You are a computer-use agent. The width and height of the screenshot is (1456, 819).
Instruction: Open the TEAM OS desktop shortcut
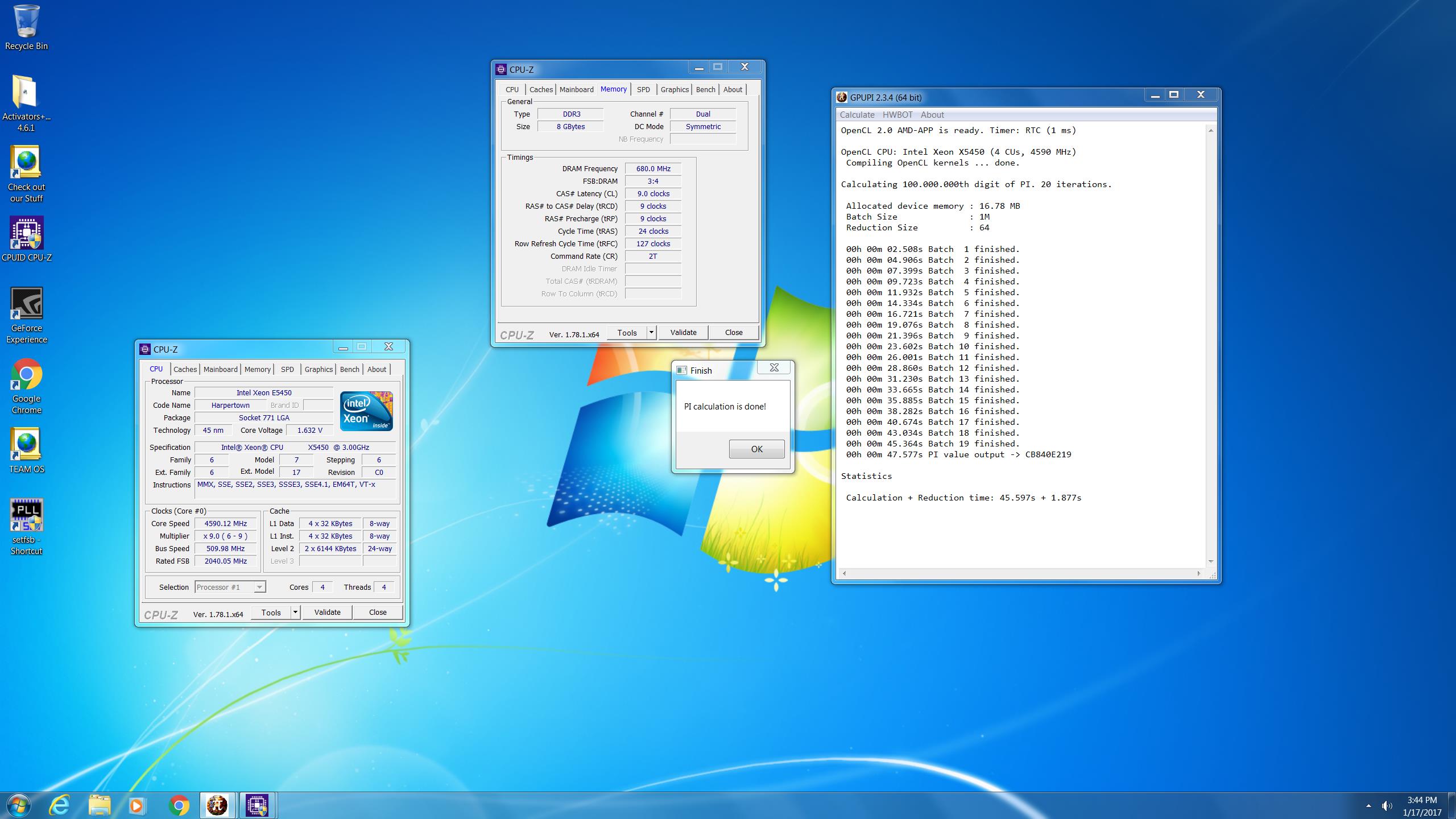click(x=26, y=450)
